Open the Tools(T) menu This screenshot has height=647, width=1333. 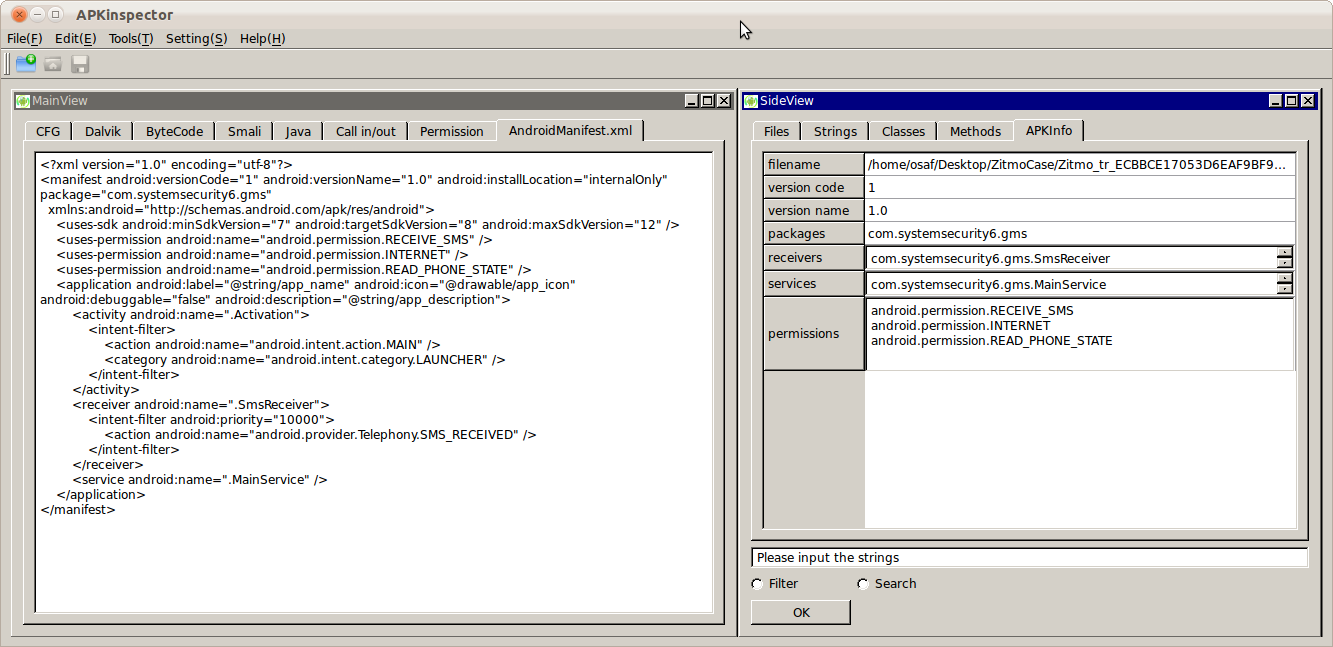pos(131,38)
